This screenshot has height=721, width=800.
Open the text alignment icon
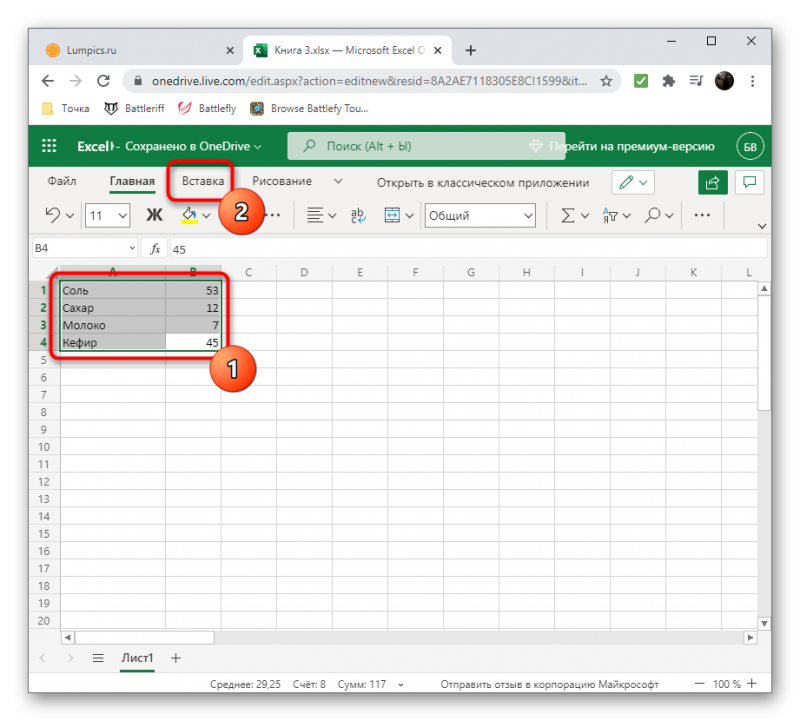315,215
